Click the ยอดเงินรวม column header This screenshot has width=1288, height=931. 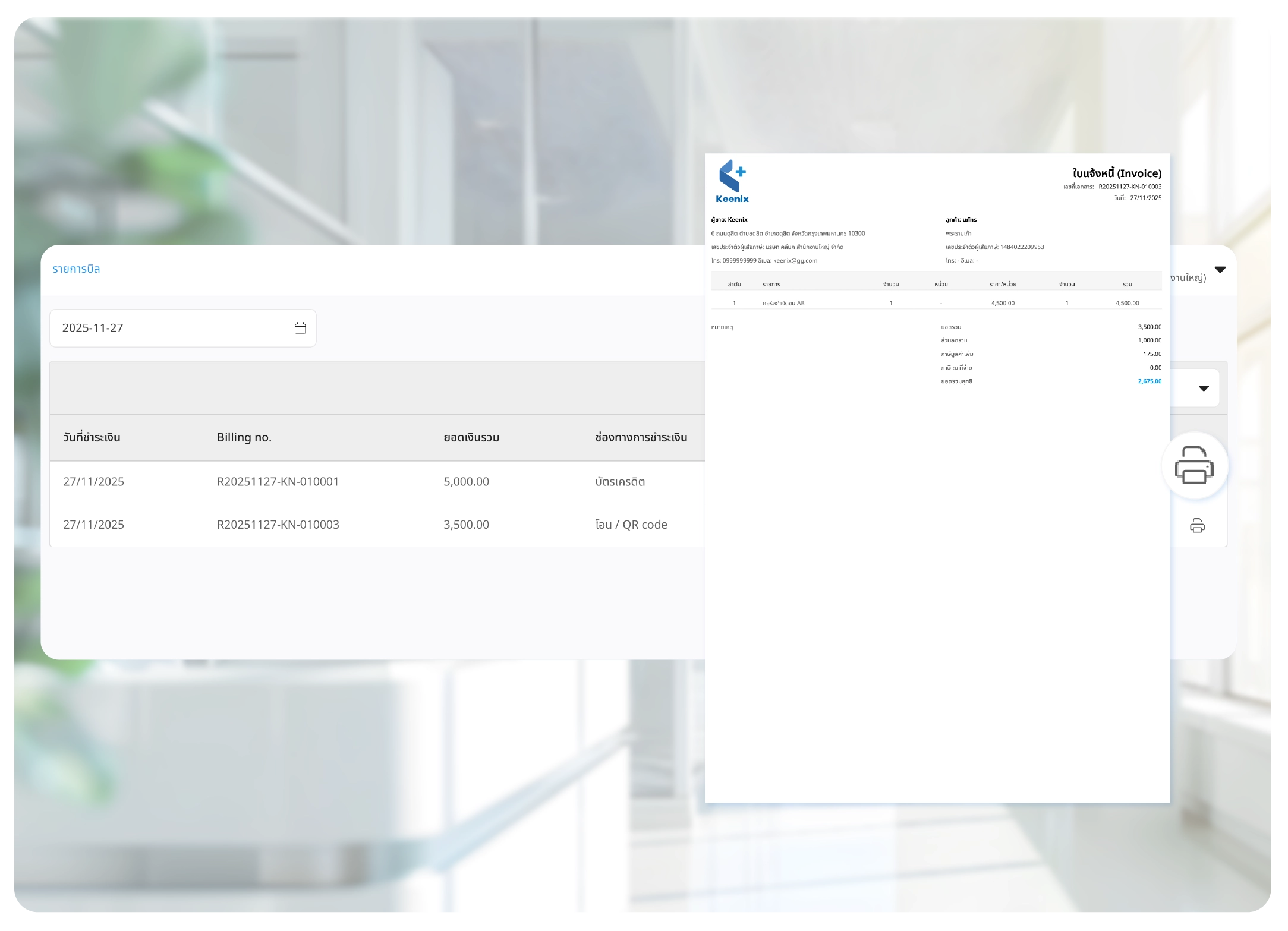pyautogui.click(x=471, y=438)
